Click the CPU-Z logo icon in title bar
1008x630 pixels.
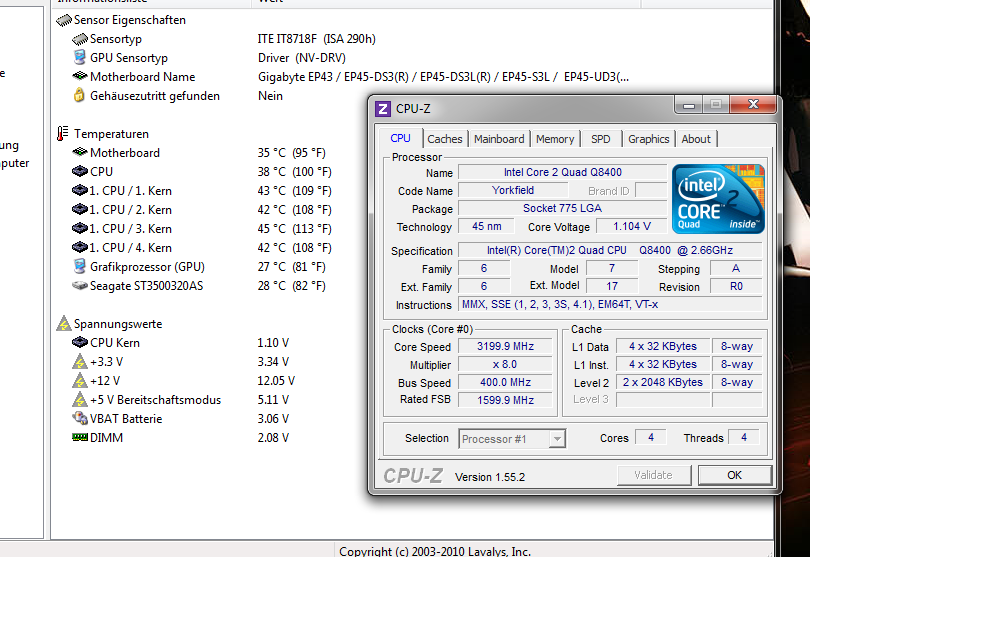point(382,109)
